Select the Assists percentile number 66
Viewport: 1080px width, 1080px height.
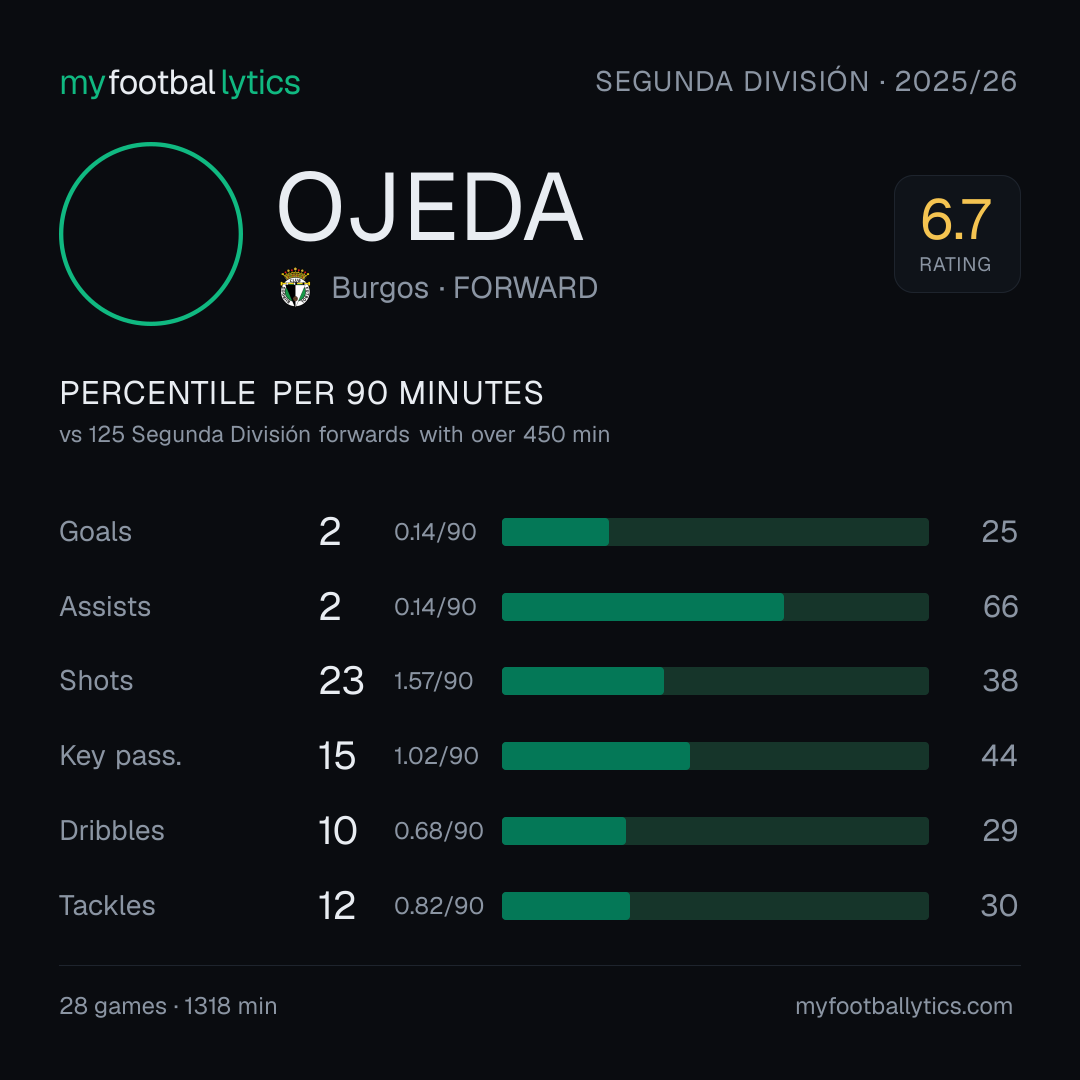[x=1000, y=607]
